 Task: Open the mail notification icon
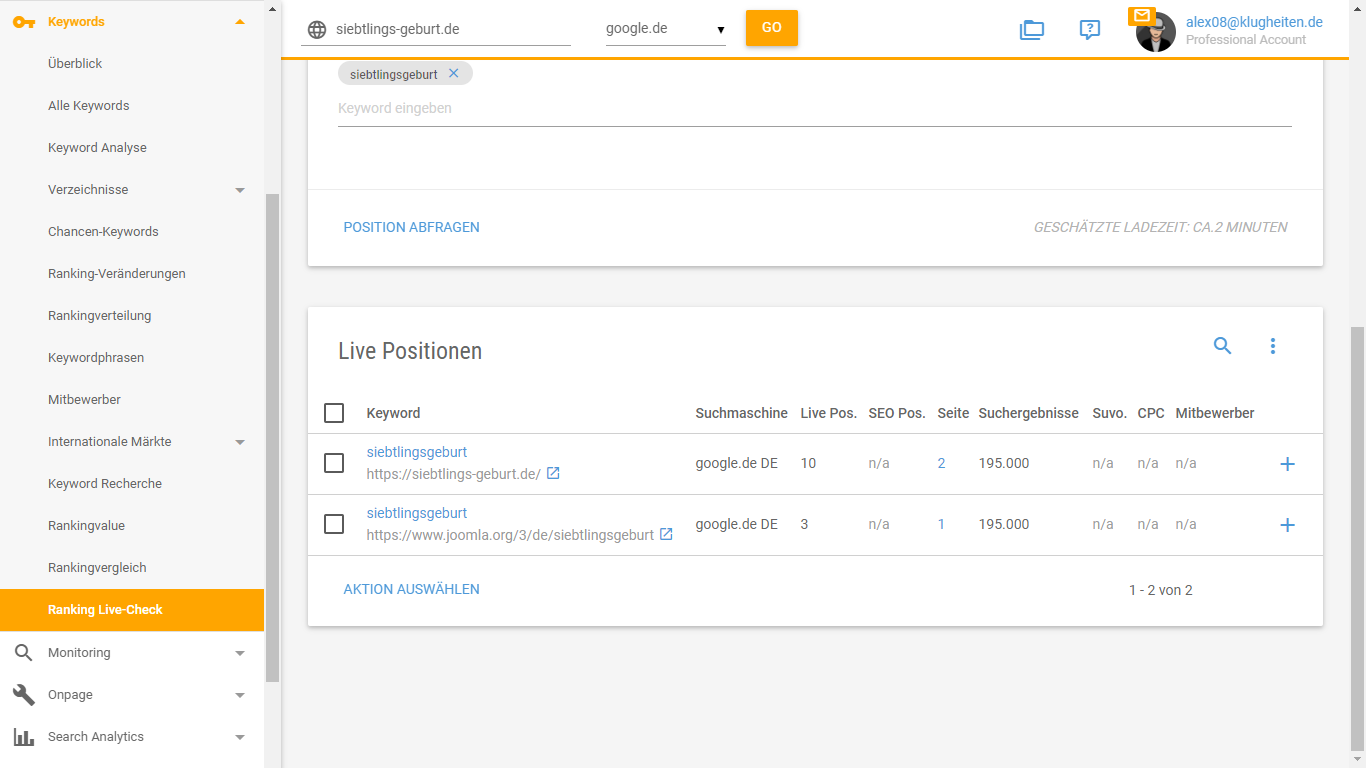coord(1141,16)
